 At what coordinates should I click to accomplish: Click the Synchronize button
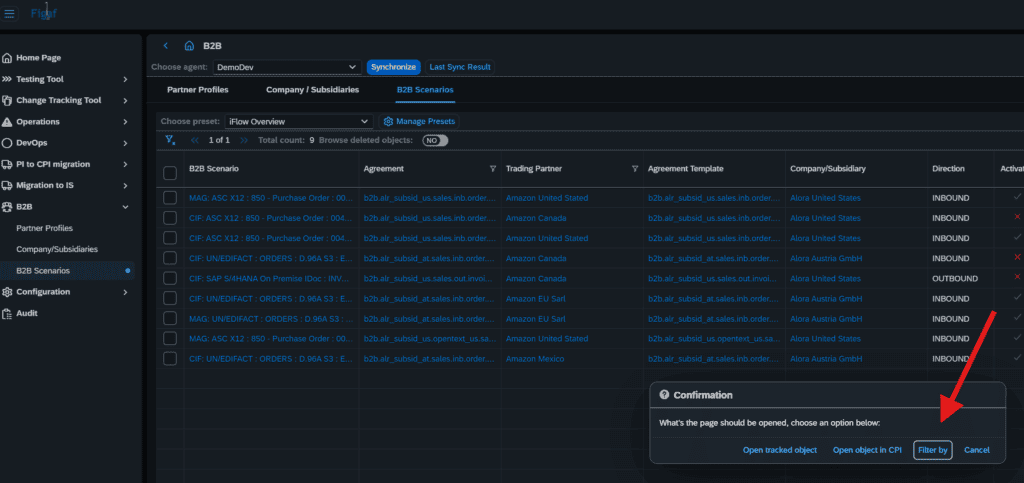tap(393, 67)
